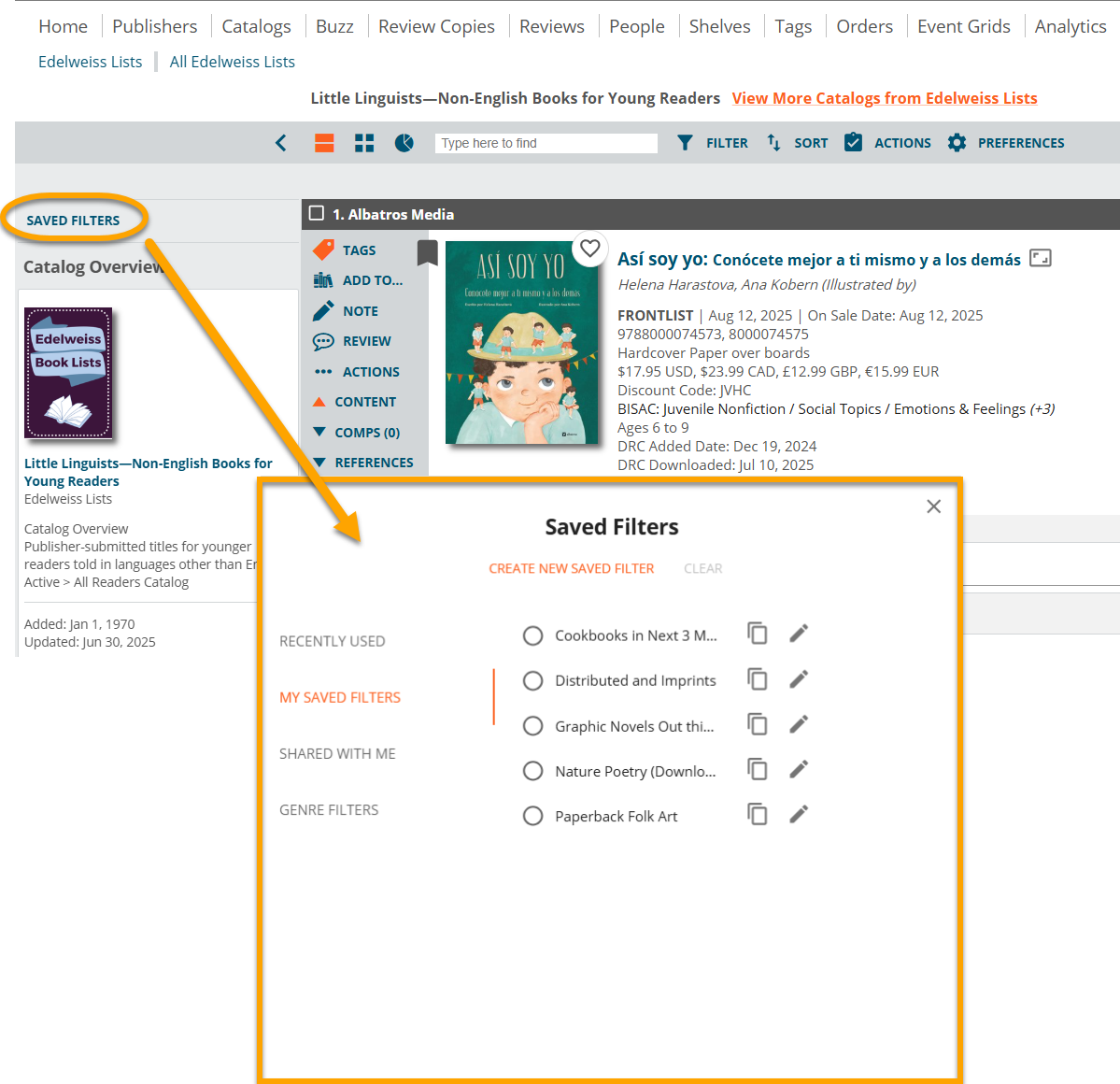Switch to the orange list view icon
Viewport: 1120px width, 1084px height.
coord(324,143)
